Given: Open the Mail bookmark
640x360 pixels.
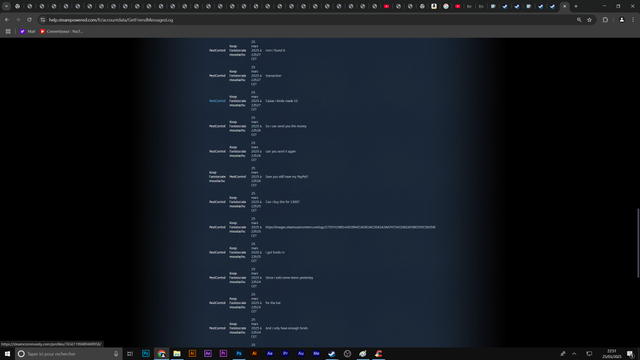Looking at the screenshot, I should (x=28, y=31).
